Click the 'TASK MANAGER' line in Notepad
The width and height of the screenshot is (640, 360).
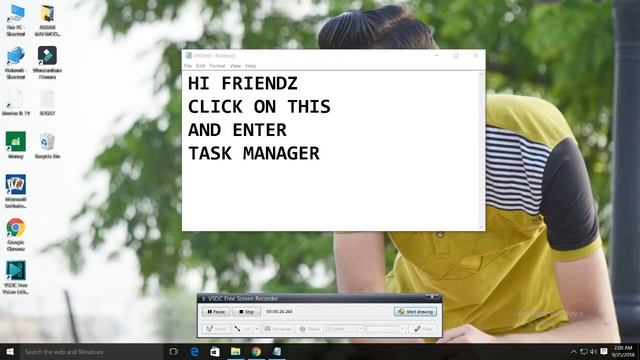pyautogui.click(x=253, y=153)
